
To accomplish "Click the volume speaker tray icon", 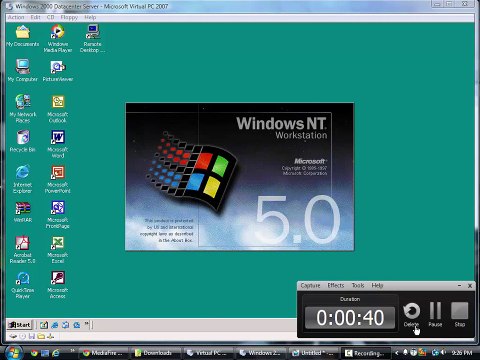I will coord(444,352).
